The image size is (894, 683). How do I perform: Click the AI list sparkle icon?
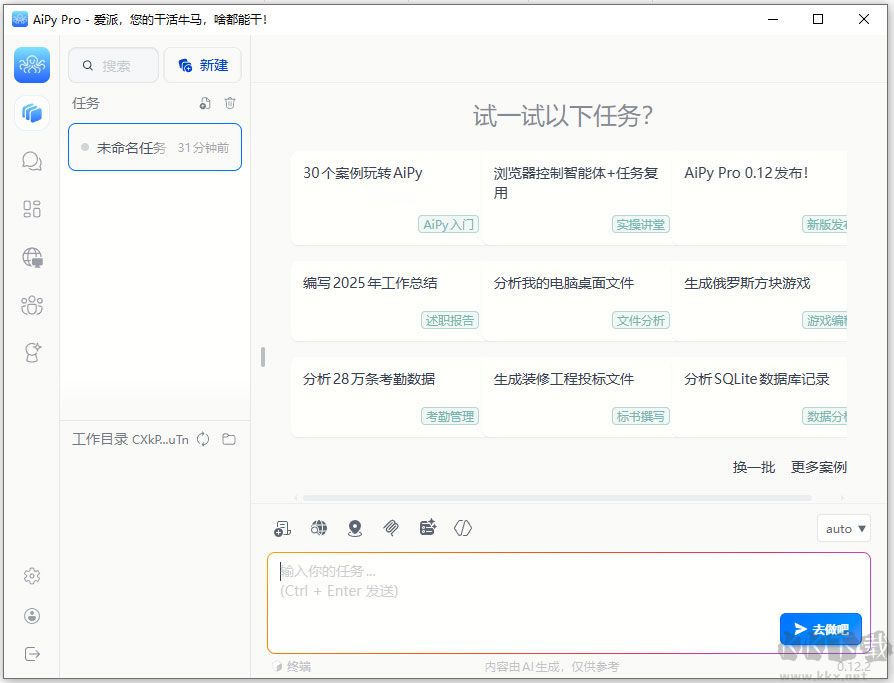pyautogui.click(x=428, y=527)
